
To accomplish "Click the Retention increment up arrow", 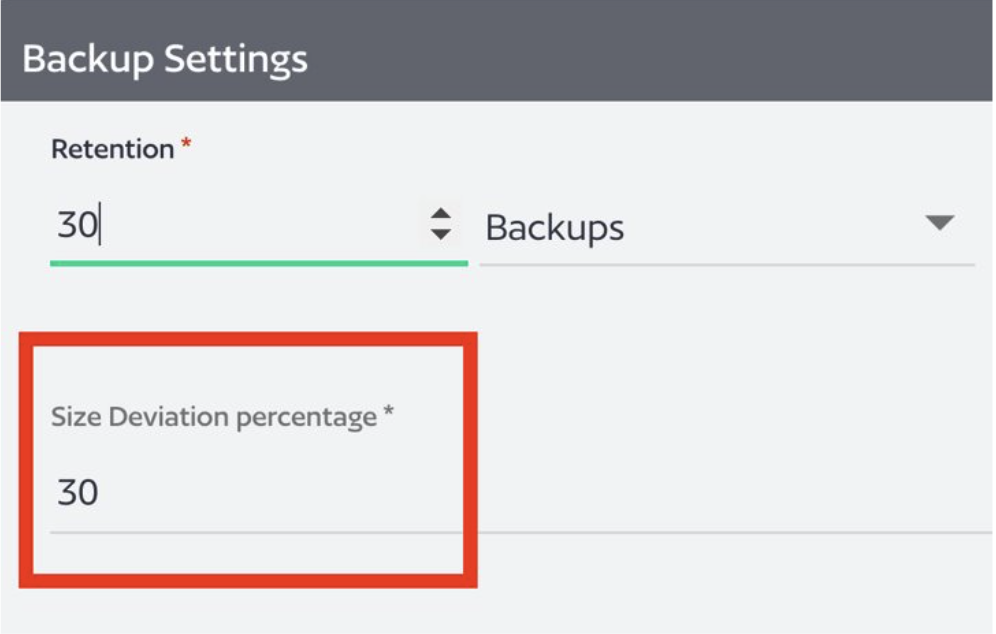I will (440, 215).
